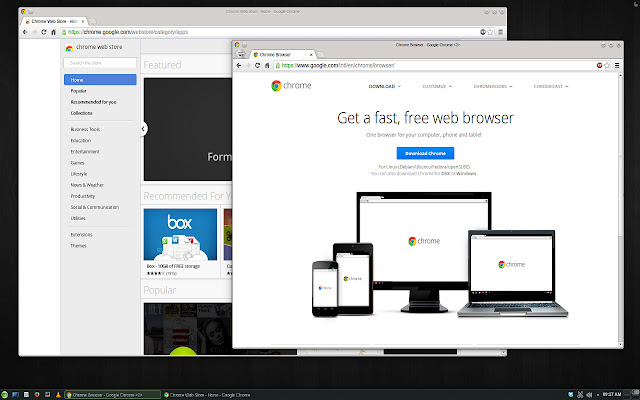Open the Chrome menu in the front window

coord(617,65)
